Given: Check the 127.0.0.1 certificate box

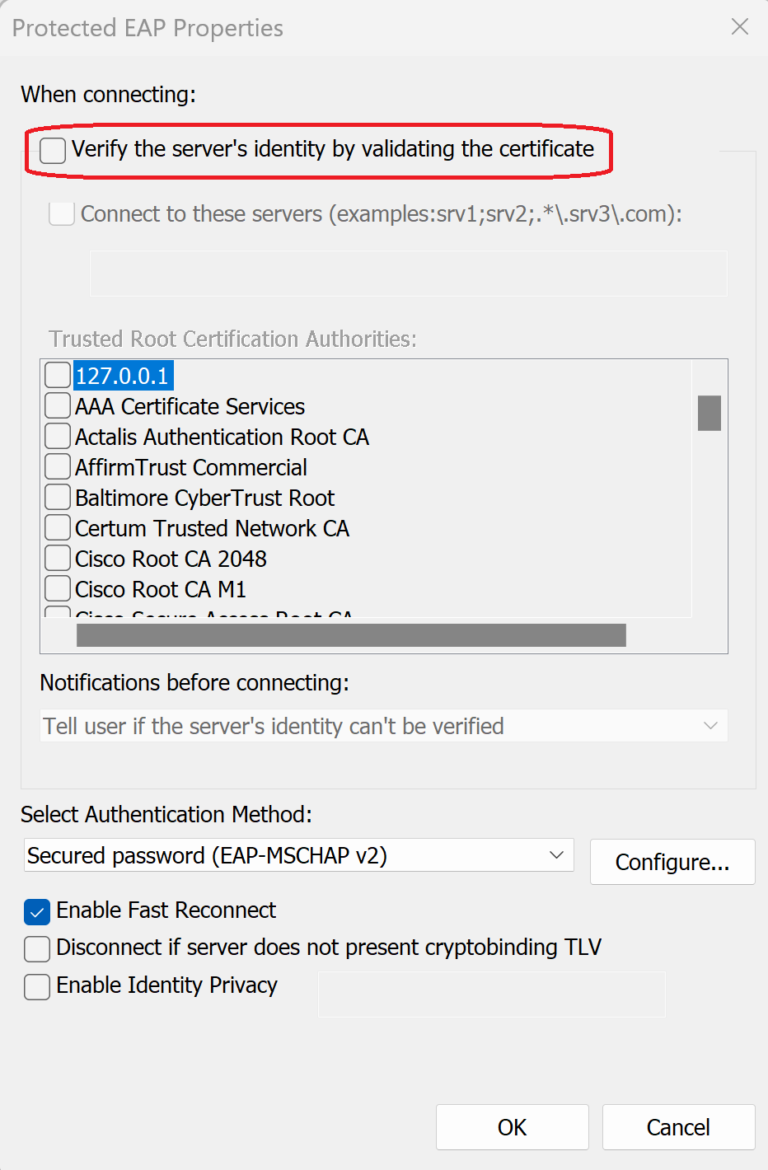Looking at the screenshot, I should pos(58,376).
